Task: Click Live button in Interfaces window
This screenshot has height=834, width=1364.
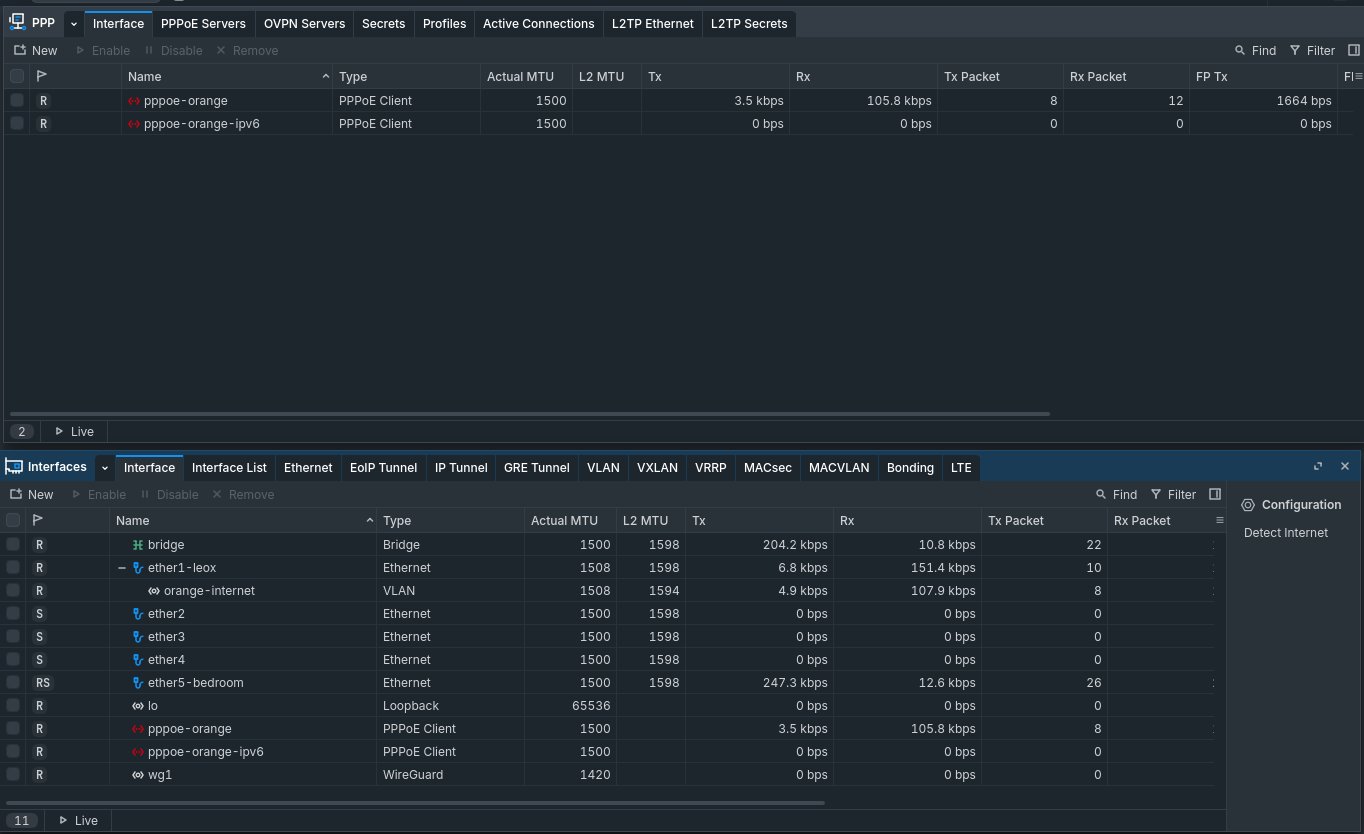Action: 79,820
